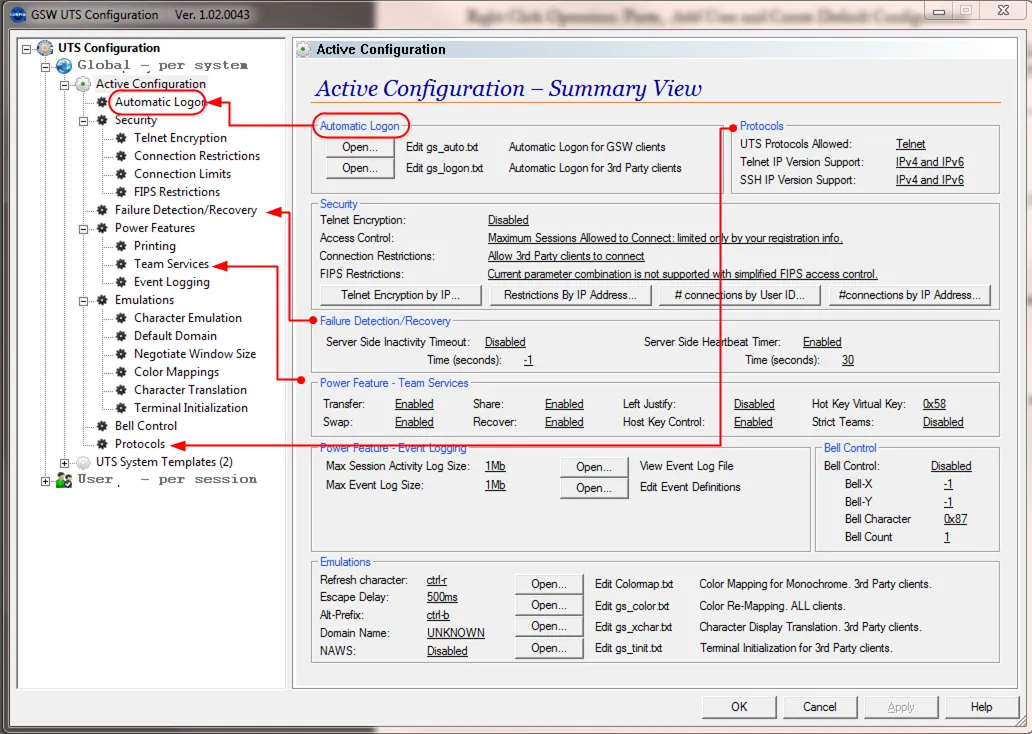The width and height of the screenshot is (1032, 734).
Task: Click the UTS System Templates node icon
Action: [83, 462]
